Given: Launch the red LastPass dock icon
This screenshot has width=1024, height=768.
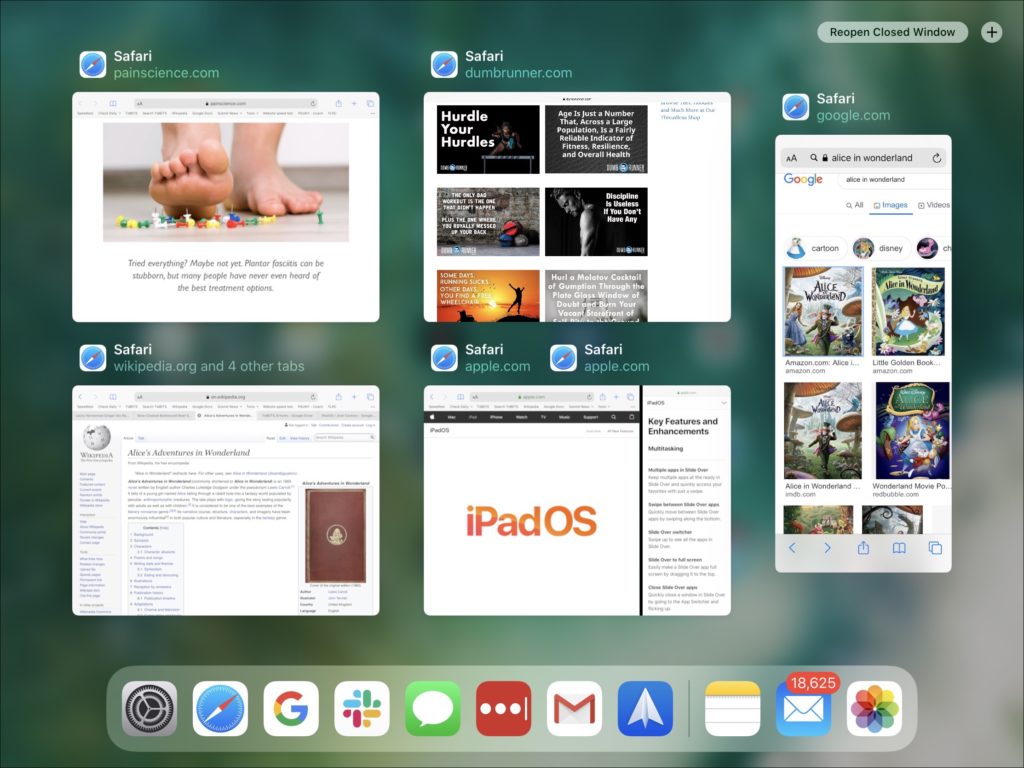Looking at the screenshot, I should point(503,709).
